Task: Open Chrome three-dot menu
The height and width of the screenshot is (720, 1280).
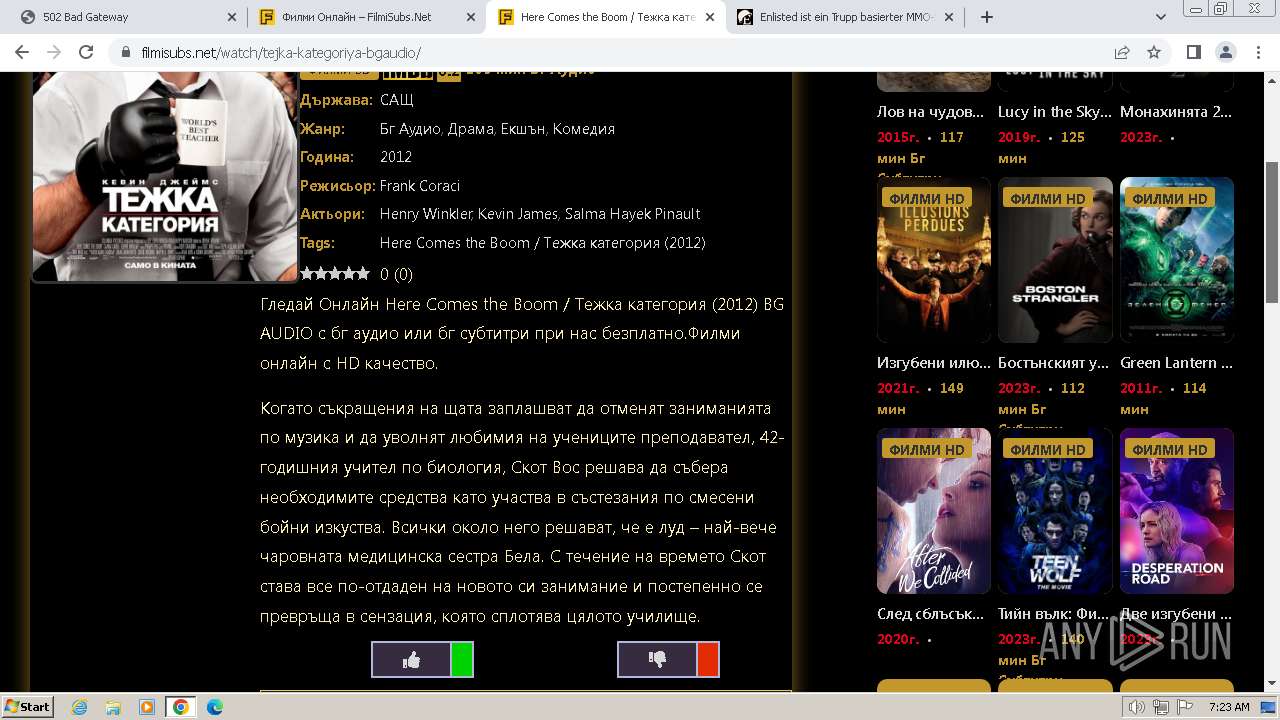Action: pos(1257,52)
